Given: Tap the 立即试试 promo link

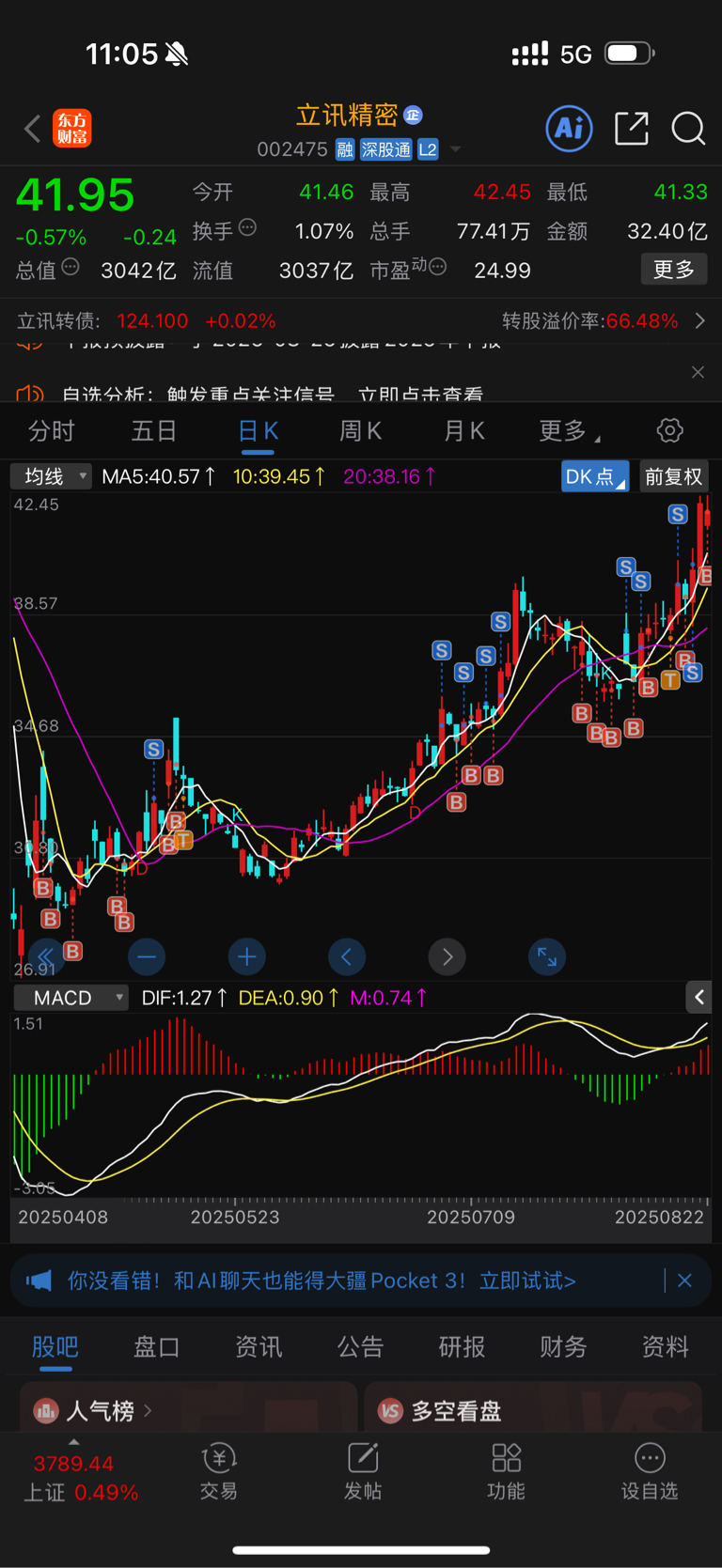Looking at the screenshot, I should [x=527, y=1281].
